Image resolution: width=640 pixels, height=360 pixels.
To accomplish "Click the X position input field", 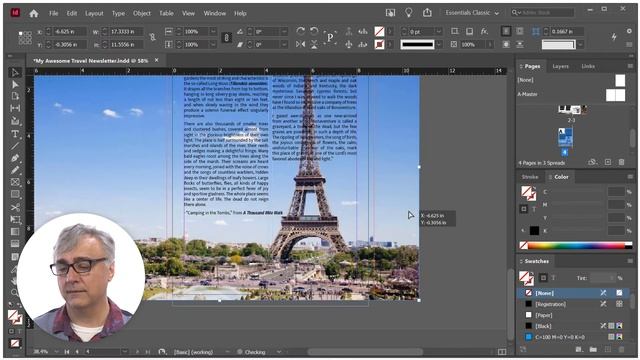I will click(69, 31).
